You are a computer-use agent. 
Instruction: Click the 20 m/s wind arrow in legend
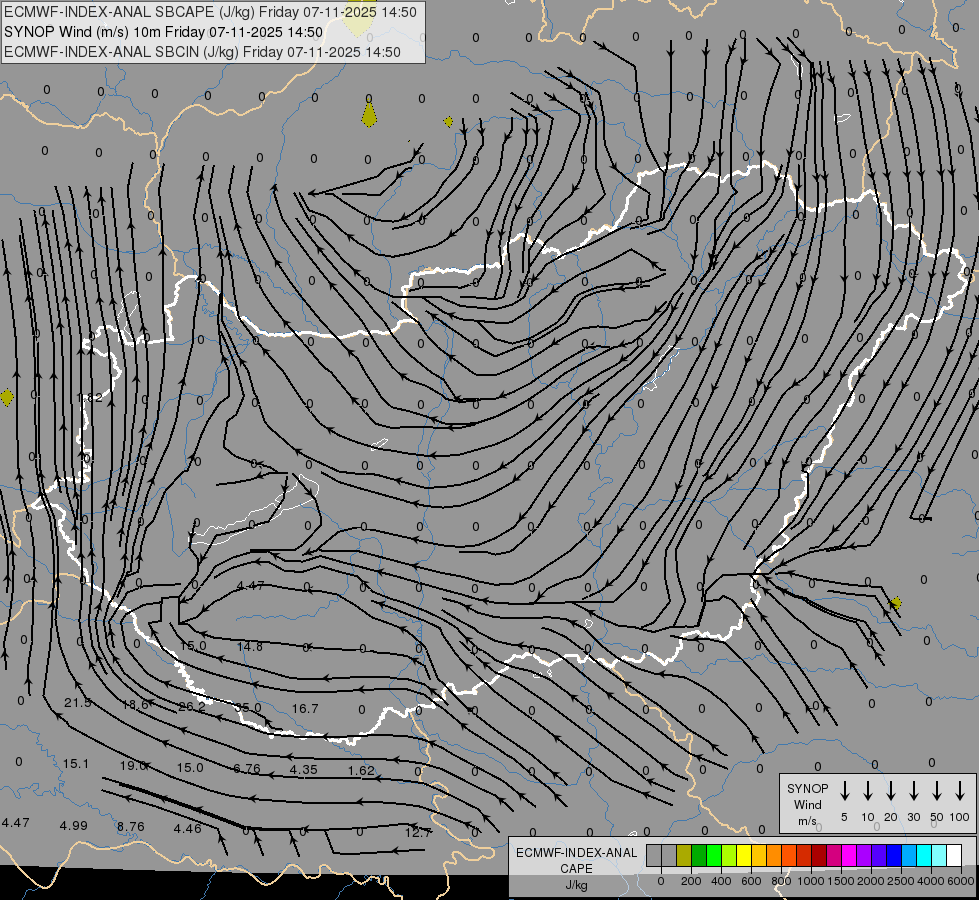click(890, 791)
